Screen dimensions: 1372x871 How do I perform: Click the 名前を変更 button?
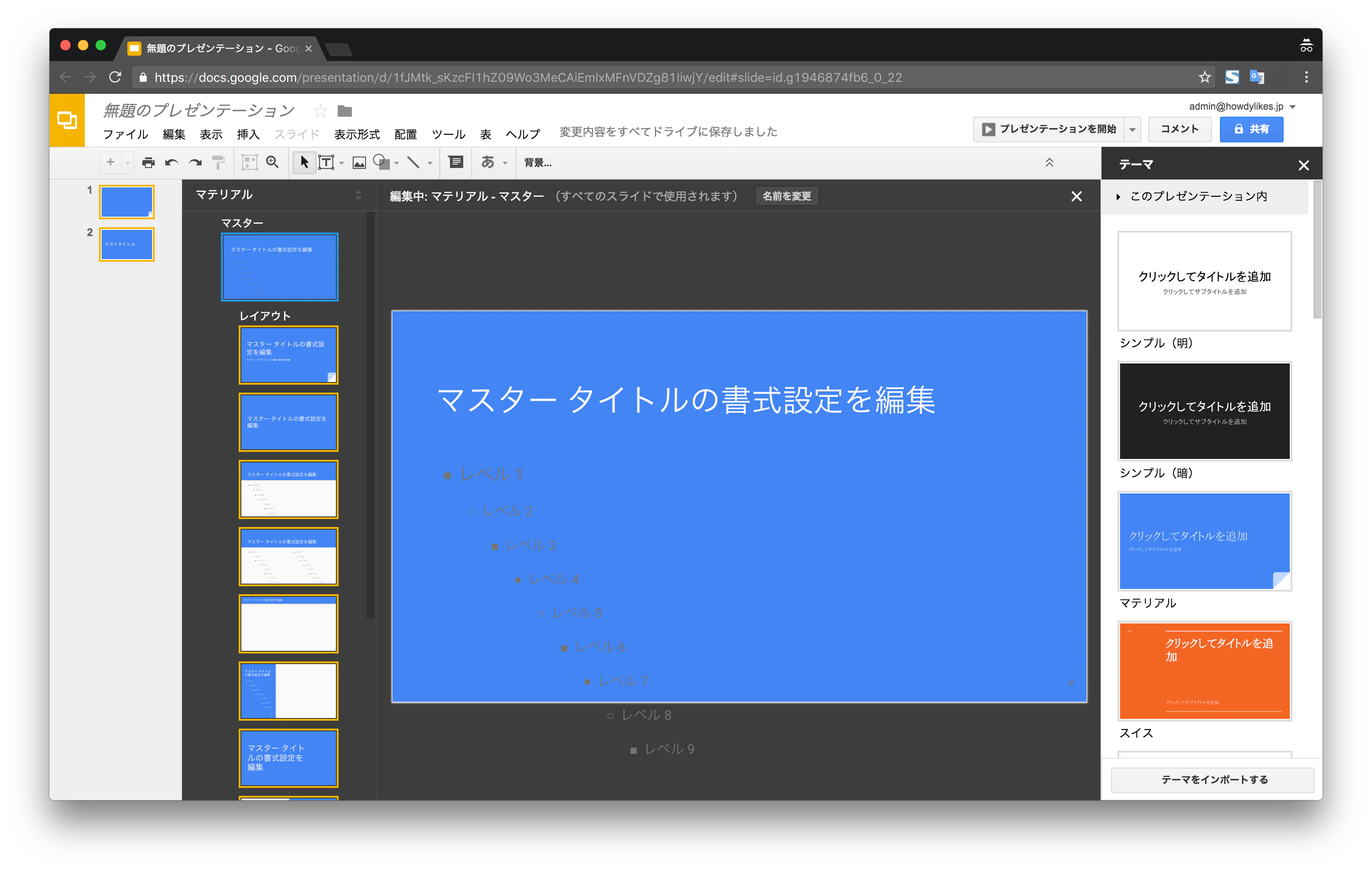[786, 196]
